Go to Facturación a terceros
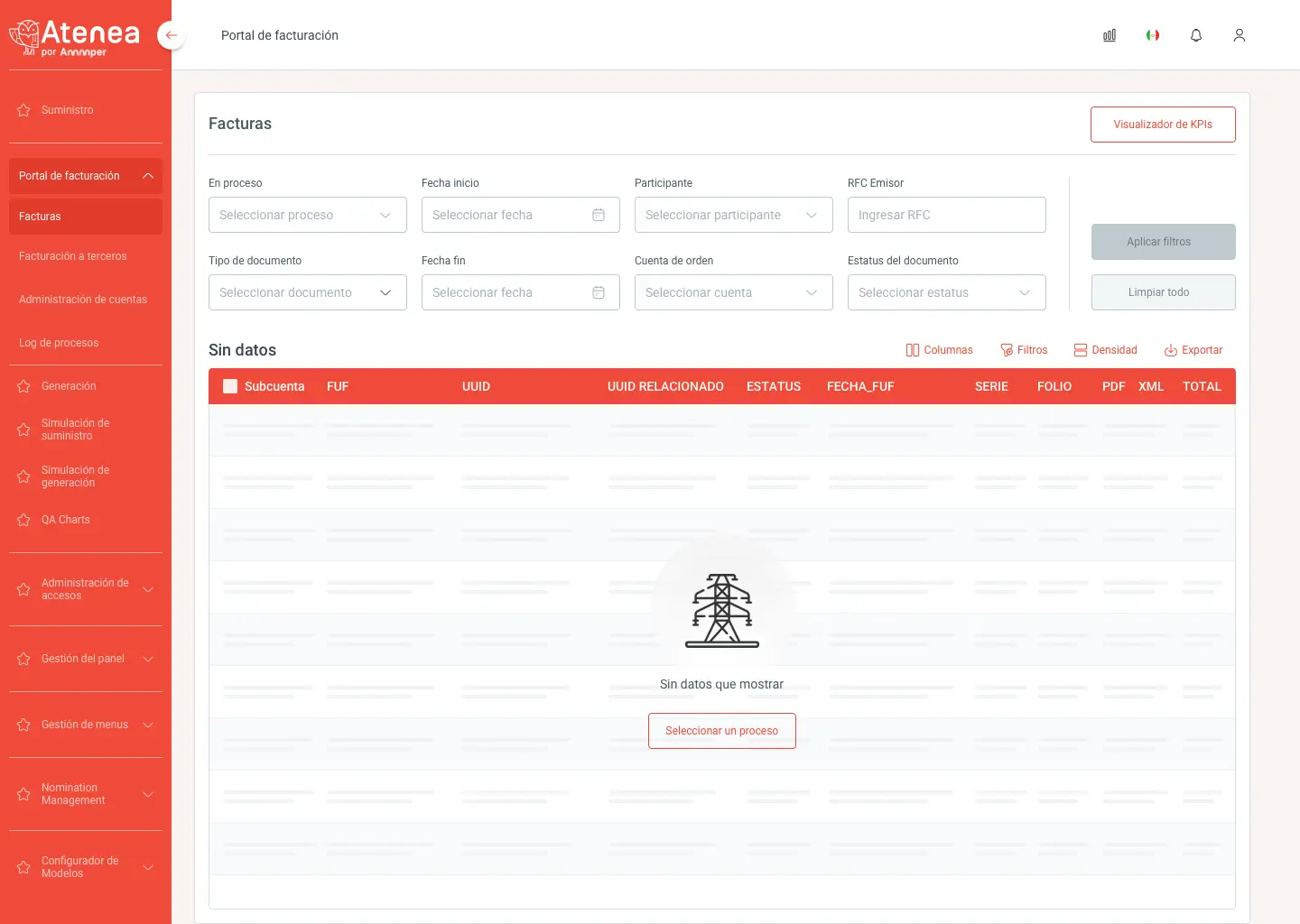 (x=73, y=256)
